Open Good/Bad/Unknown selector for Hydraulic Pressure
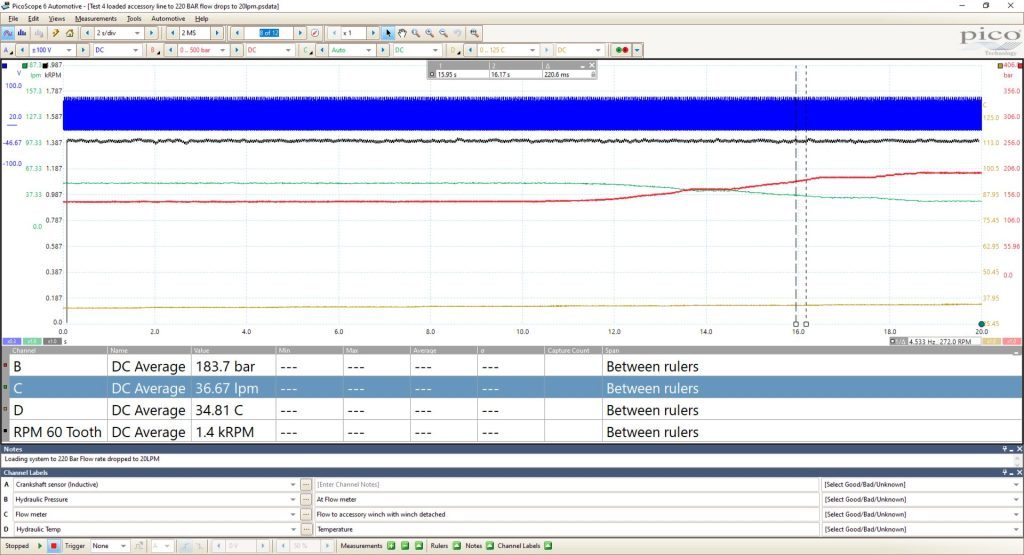The height and width of the screenshot is (555, 1024). (x=921, y=500)
